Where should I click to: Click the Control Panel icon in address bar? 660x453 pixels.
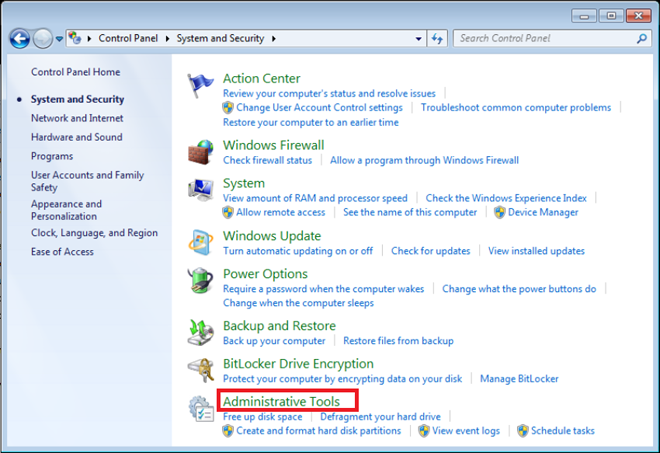coord(75,38)
